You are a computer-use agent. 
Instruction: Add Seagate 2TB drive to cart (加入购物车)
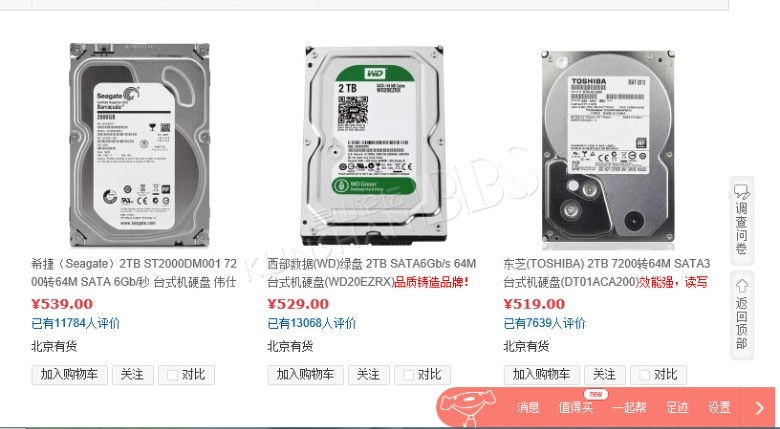70,375
